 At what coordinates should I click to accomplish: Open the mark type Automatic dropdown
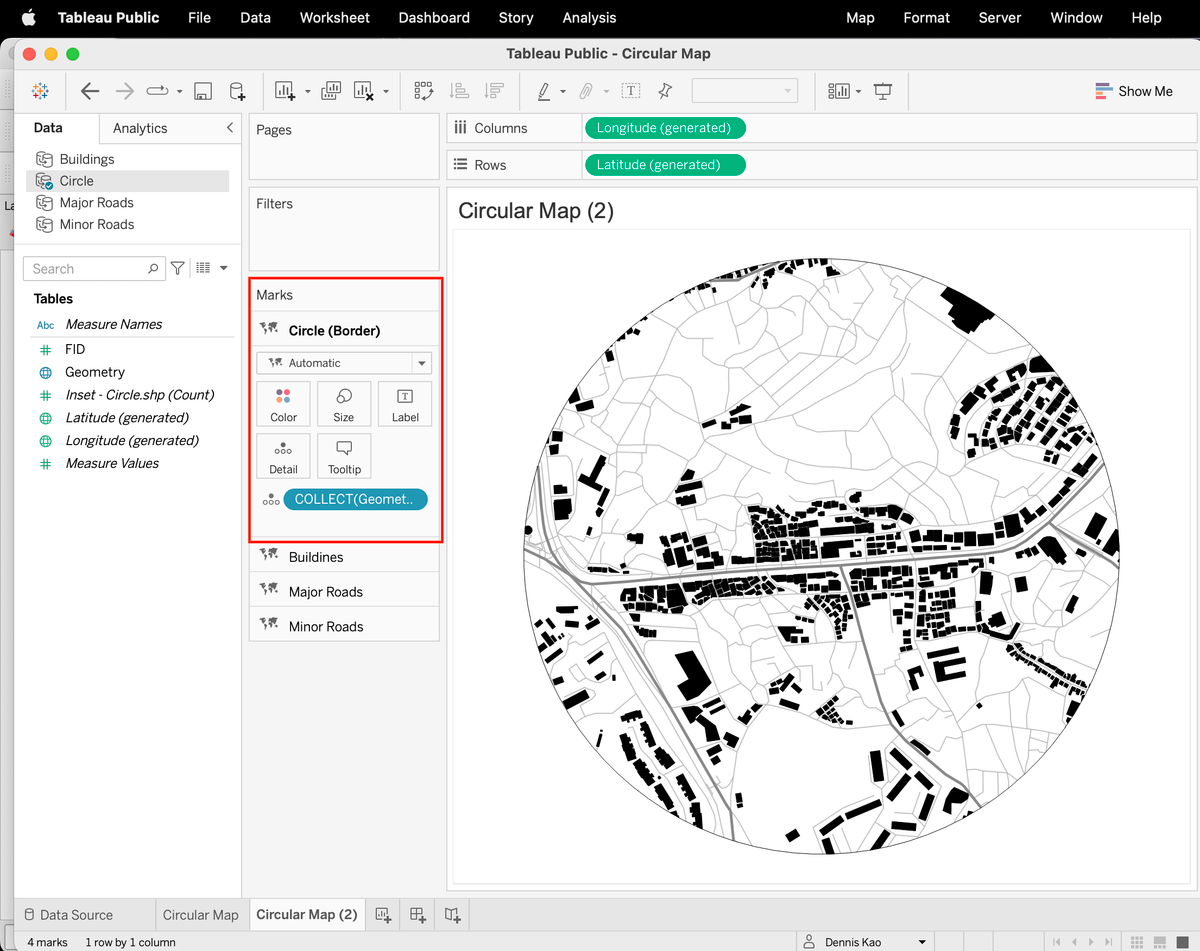344,363
